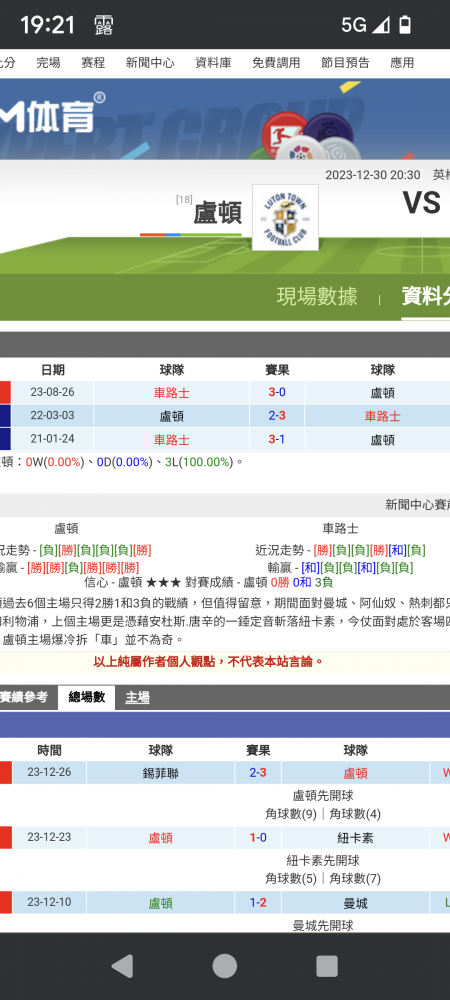Screen dimensions: 450x1000
Task: Tap the 賽果 header in head-to-head table
Action: (x=277, y=370)
